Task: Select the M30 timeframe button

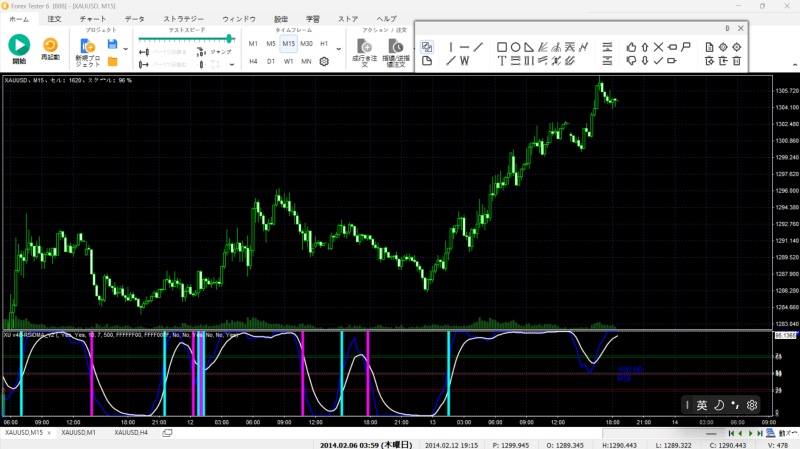Action: click(x=306, y=44)
